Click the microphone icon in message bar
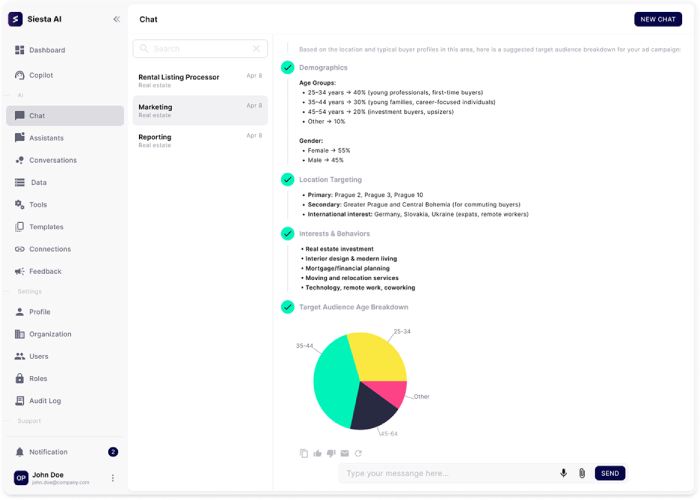 click(x=564, y=473)
